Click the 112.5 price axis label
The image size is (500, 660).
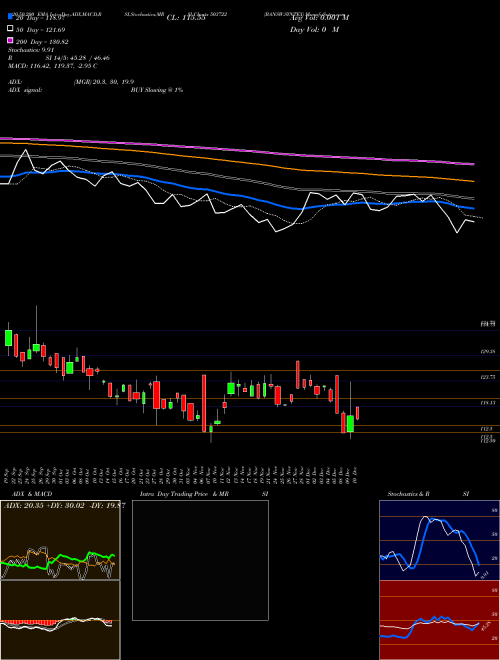point(486,428)
